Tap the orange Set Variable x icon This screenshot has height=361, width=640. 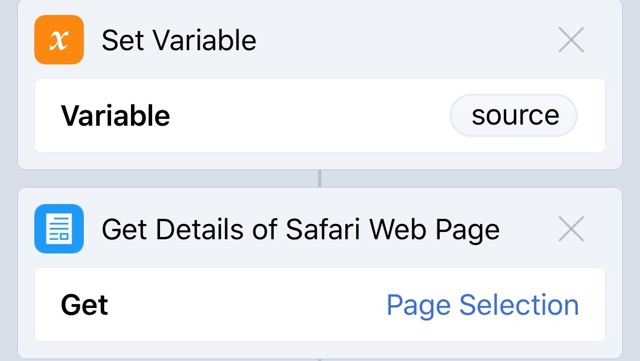59,40
